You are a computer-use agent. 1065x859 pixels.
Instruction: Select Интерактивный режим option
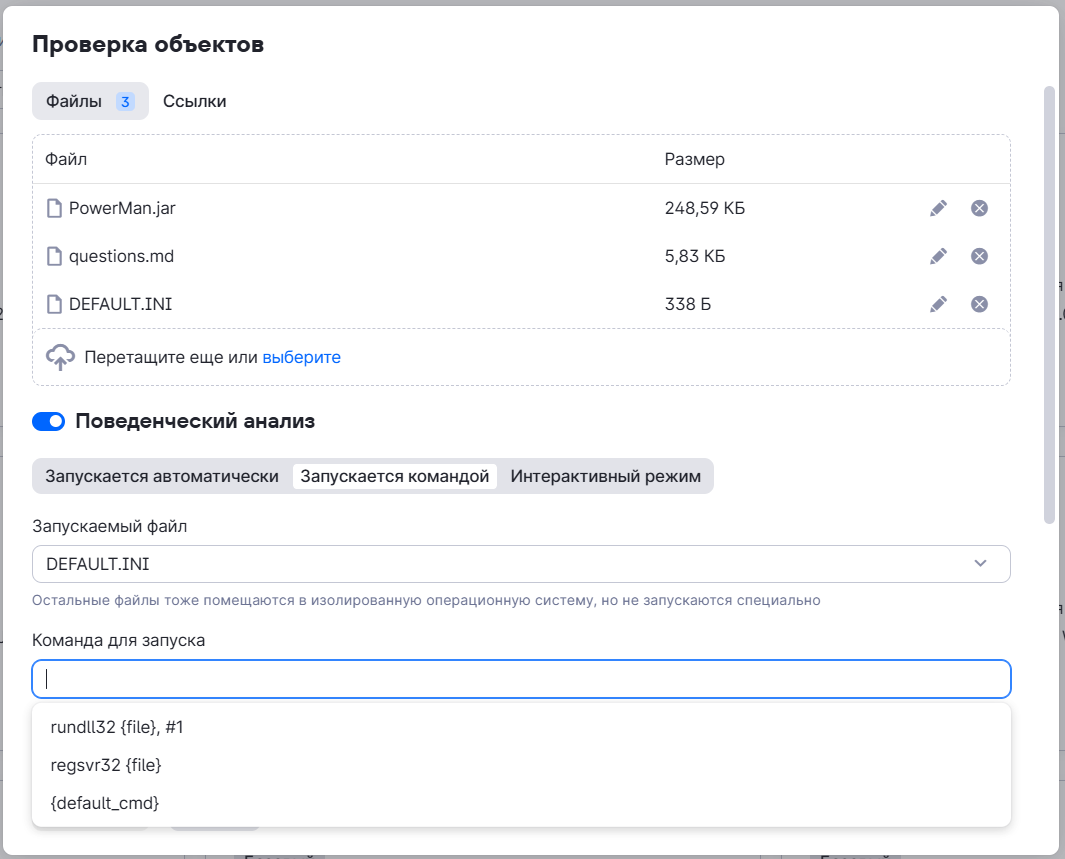(606, 476)
